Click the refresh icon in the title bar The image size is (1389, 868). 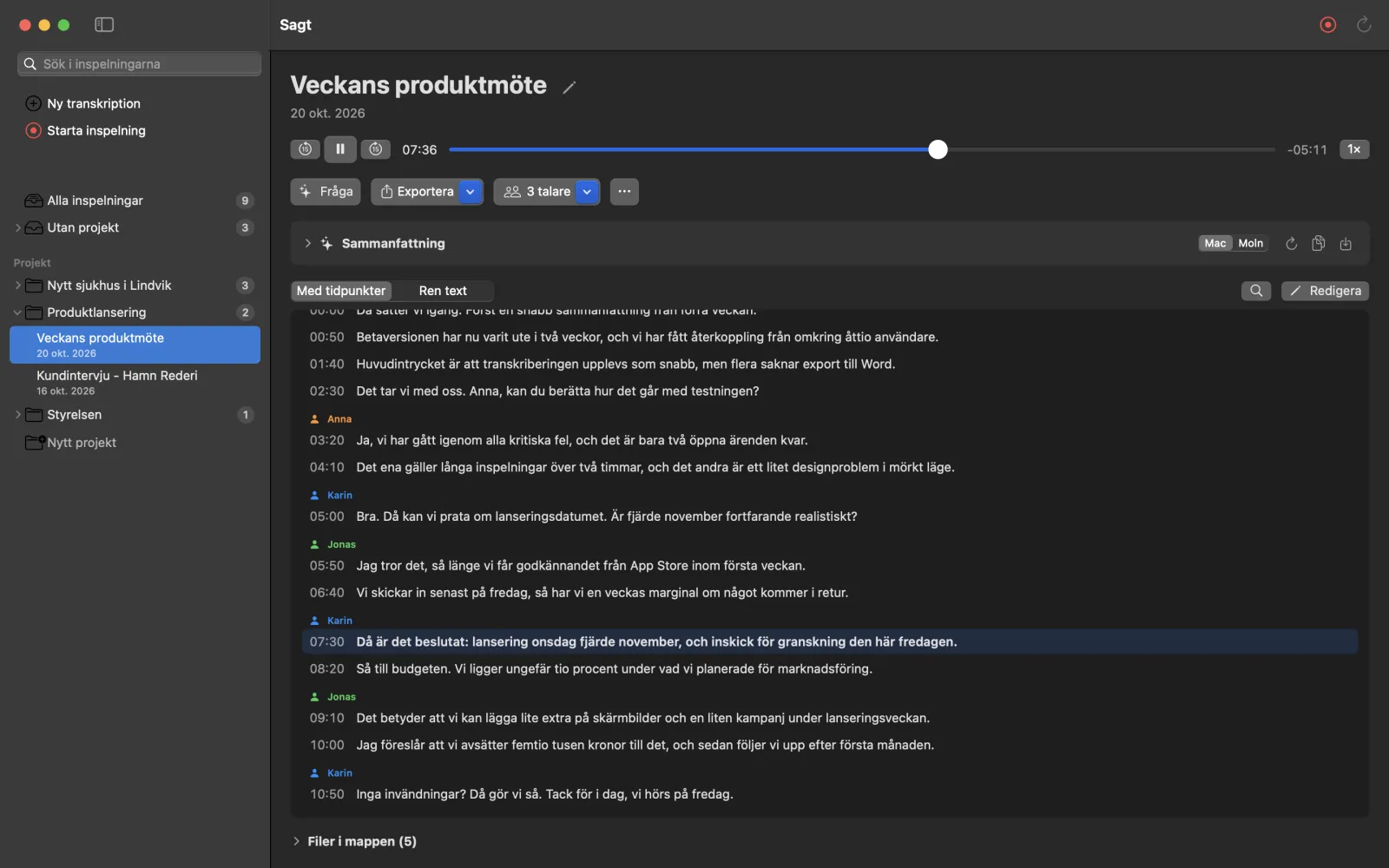[x=1364, y=24]
